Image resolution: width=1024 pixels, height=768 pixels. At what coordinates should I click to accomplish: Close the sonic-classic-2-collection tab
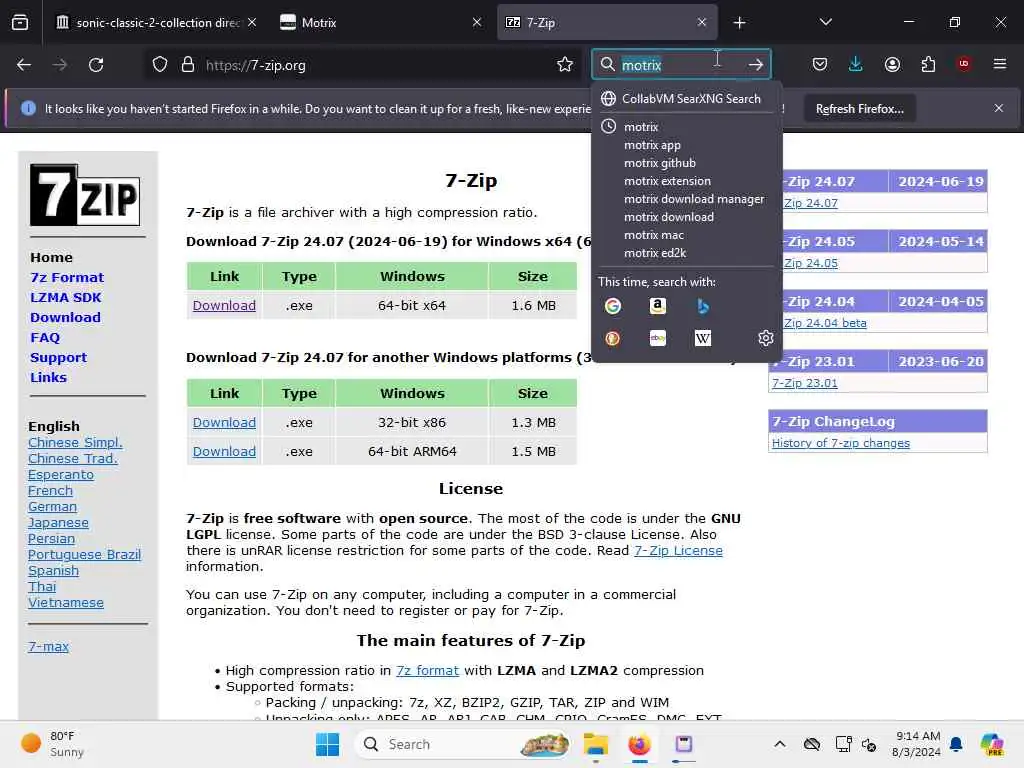(252, 23)
